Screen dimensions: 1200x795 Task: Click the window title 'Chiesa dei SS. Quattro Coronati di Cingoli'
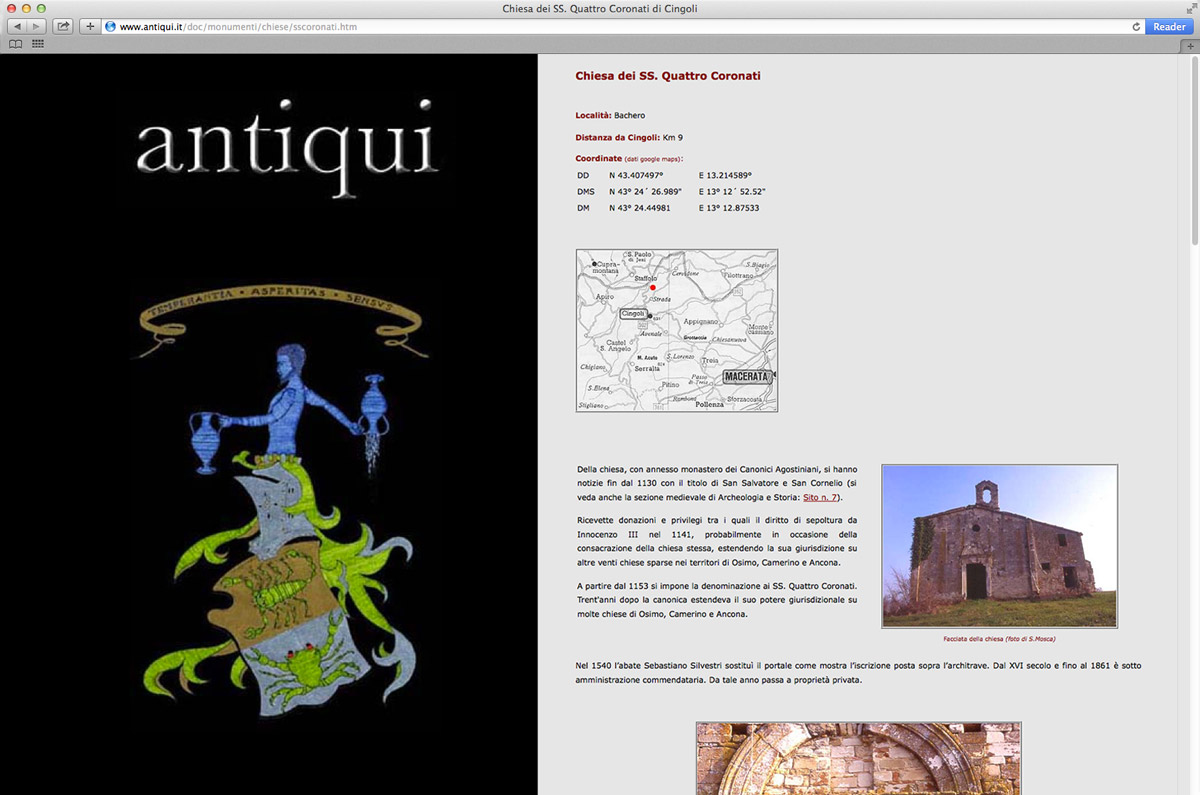[x=600, y=8]
